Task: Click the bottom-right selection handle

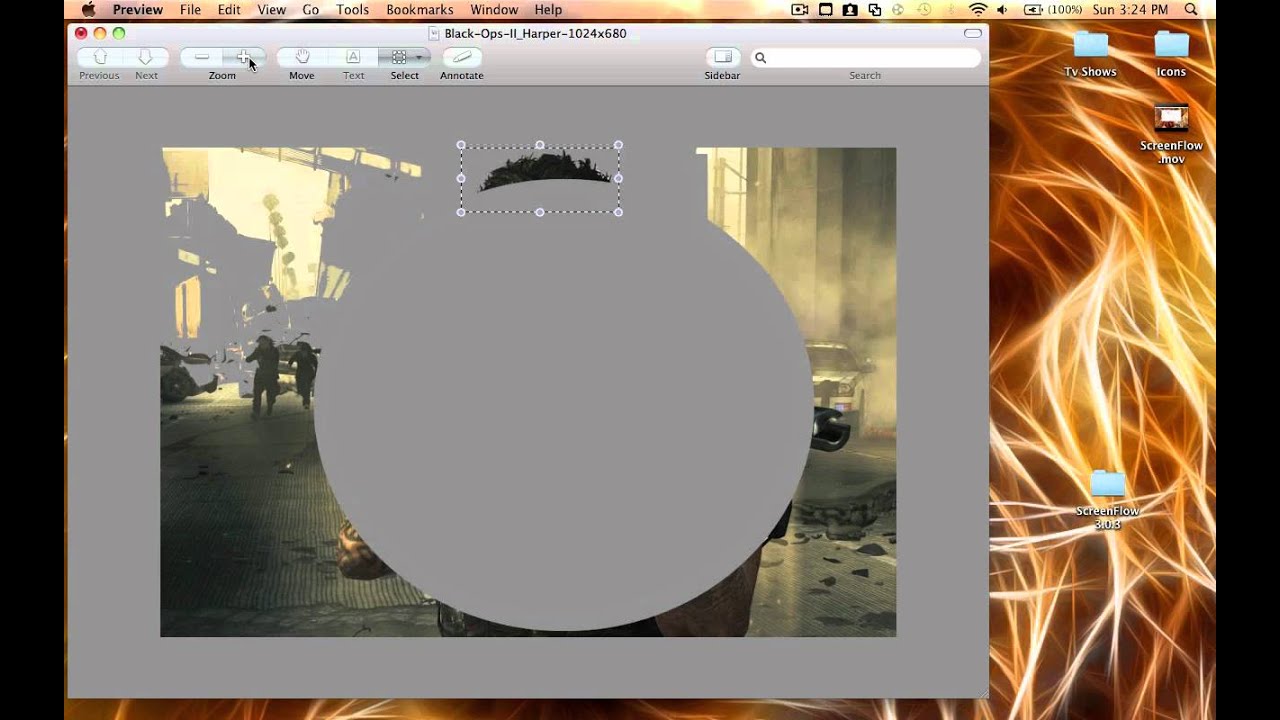Action: pos(618,212)
